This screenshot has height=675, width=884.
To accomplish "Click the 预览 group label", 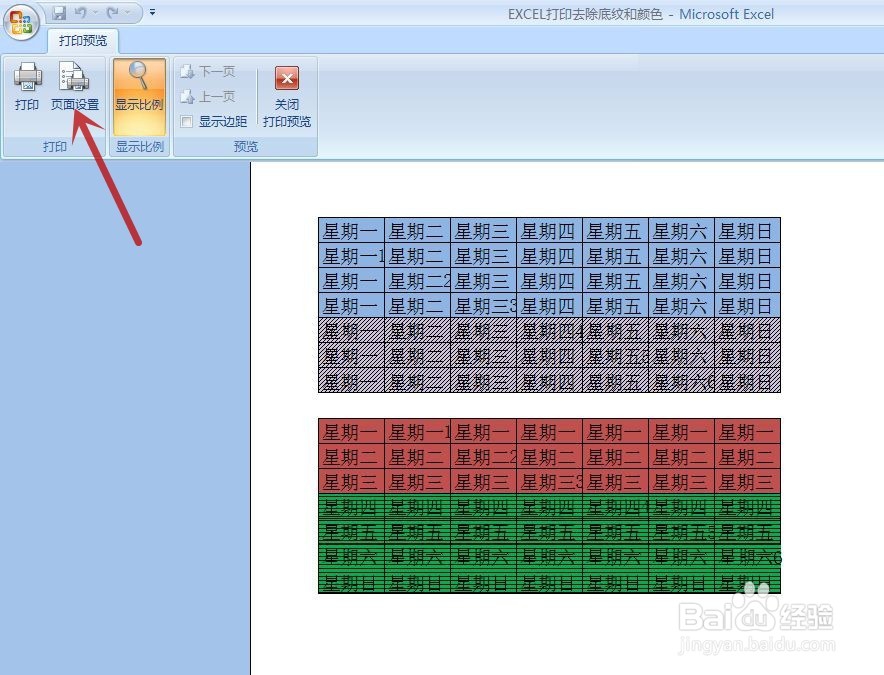I will tap(246, 147).
